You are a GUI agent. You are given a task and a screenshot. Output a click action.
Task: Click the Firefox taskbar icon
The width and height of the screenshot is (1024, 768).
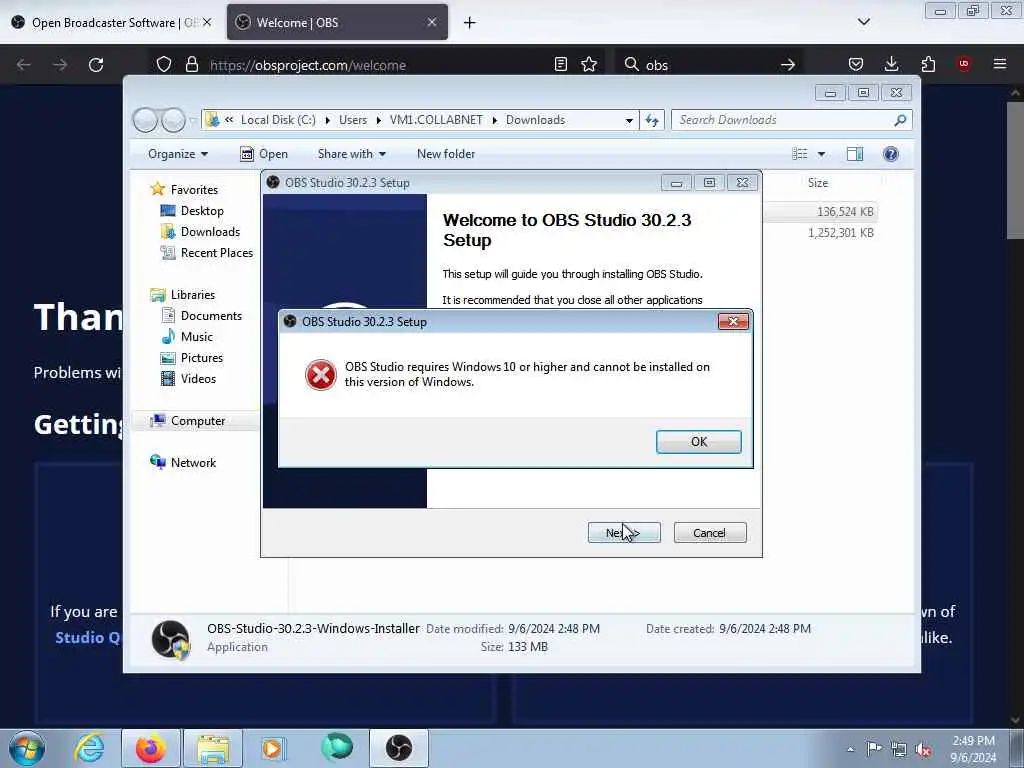151,748
